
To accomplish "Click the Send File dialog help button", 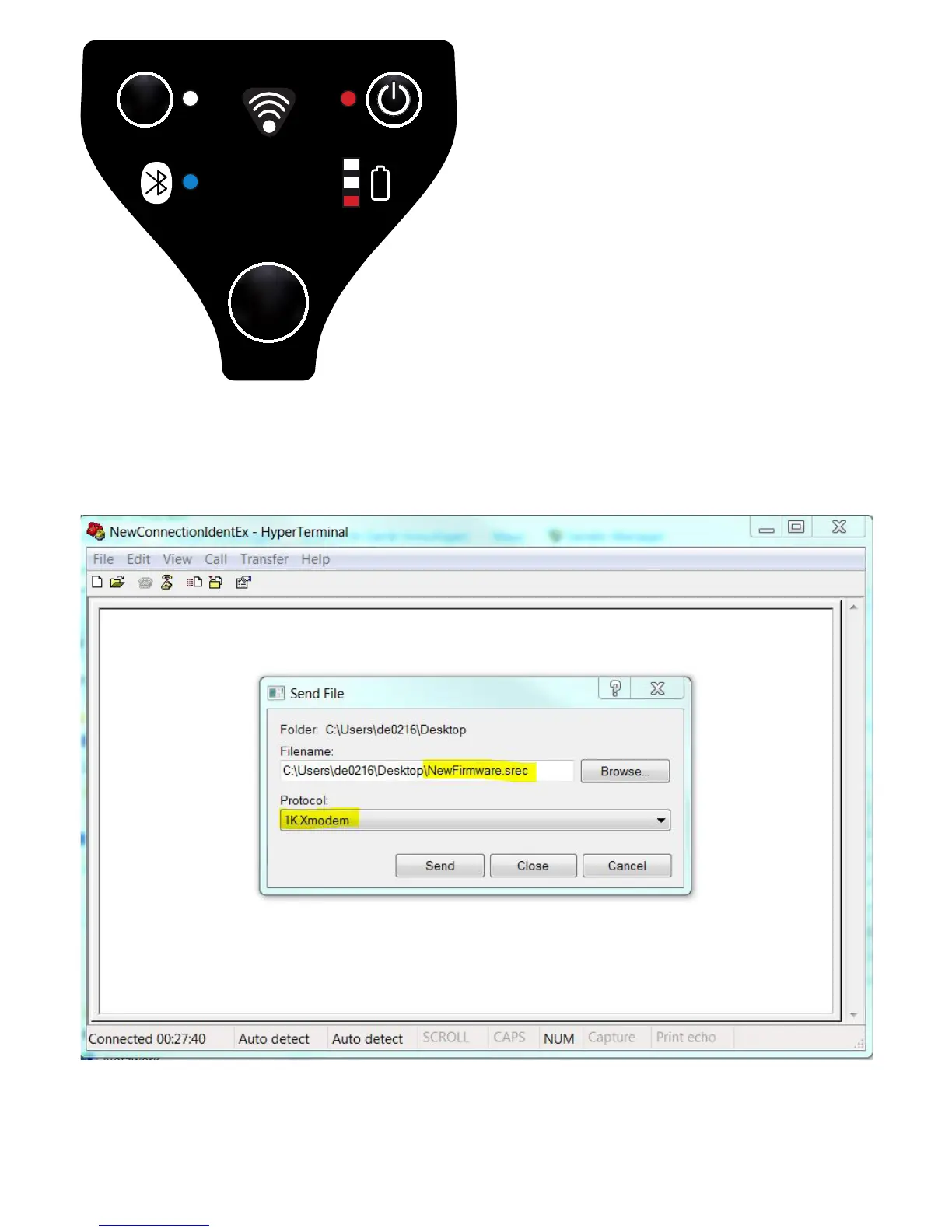I will point(615,688).
